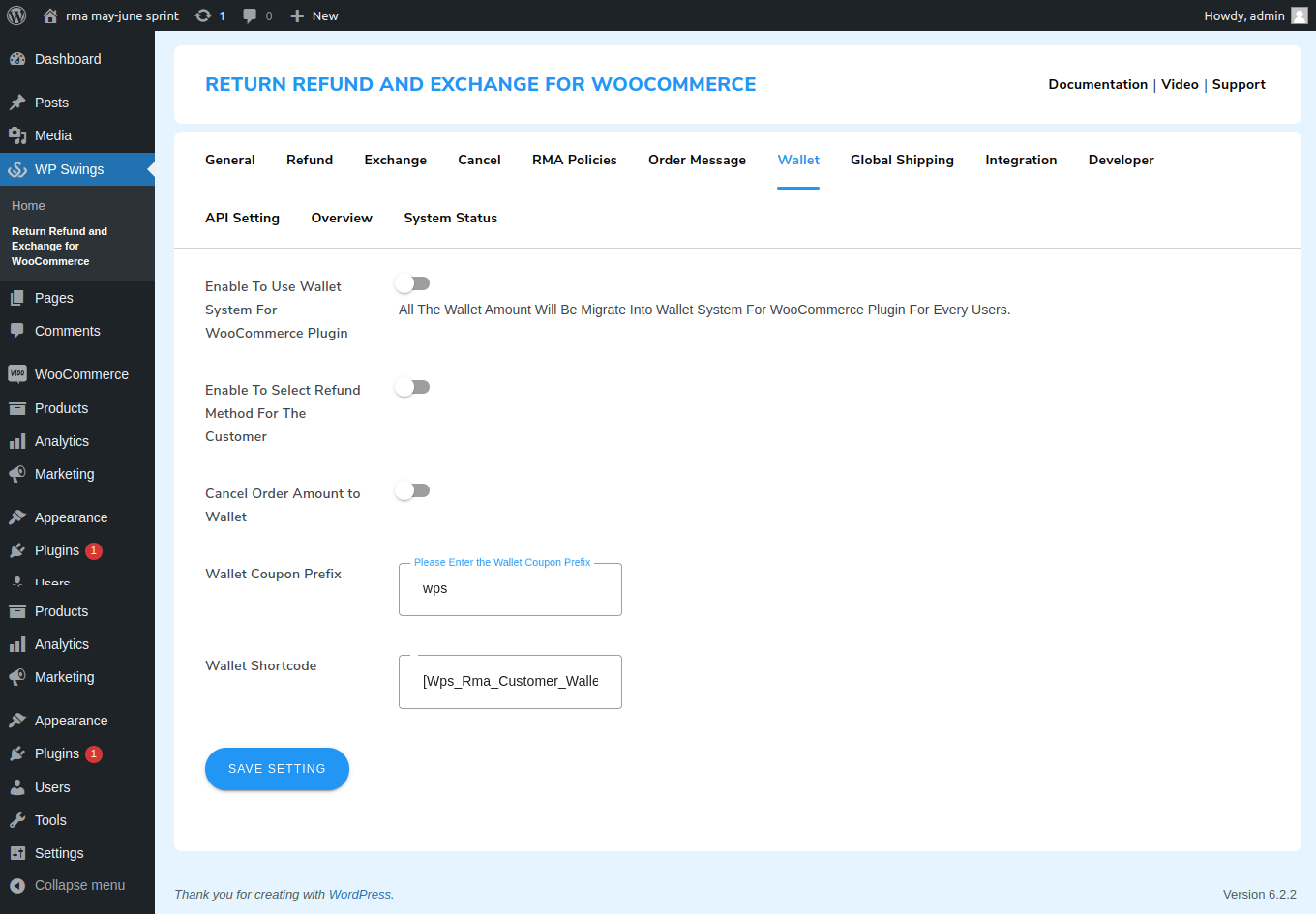Open the Refund tab
The width and height of the screenshot is (1316, 915).
tap(310, 160)
